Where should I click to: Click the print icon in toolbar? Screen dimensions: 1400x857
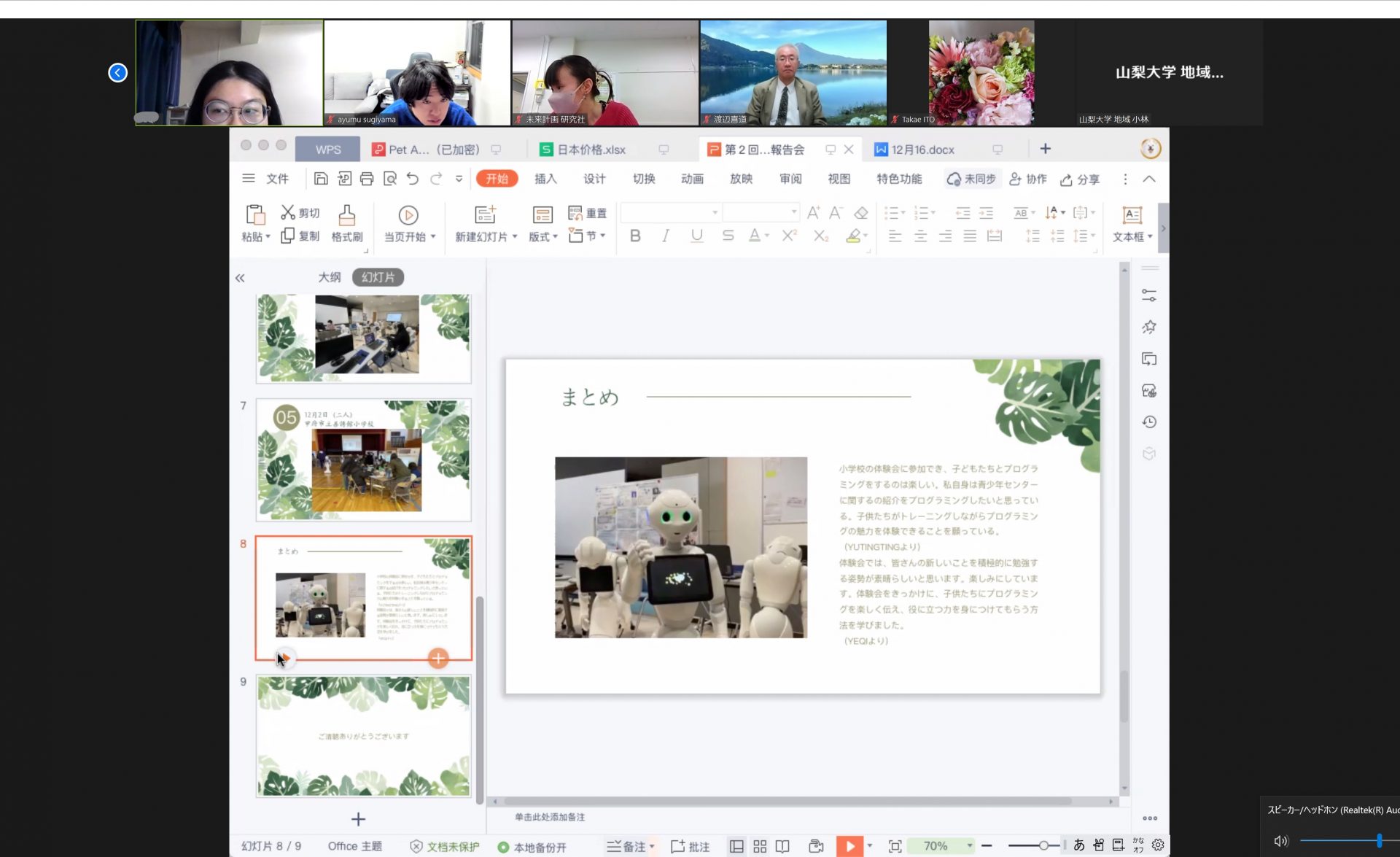click(x=367, y=179)
